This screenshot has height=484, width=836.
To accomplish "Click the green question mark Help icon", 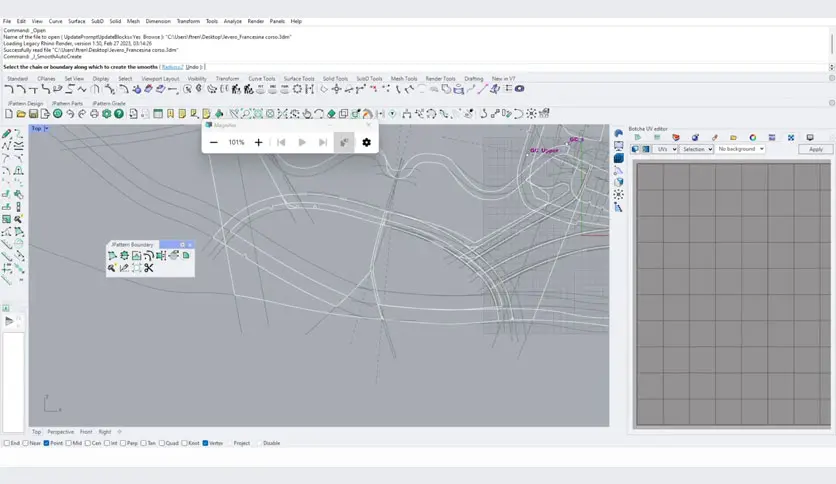I will coord(119,114).
